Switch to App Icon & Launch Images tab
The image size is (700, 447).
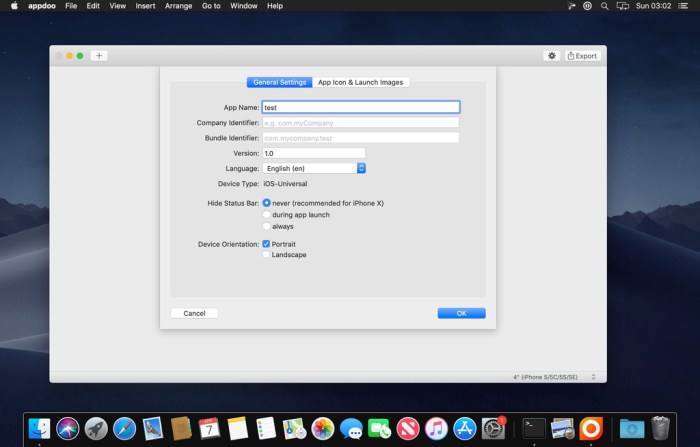[x=361, y=82]
